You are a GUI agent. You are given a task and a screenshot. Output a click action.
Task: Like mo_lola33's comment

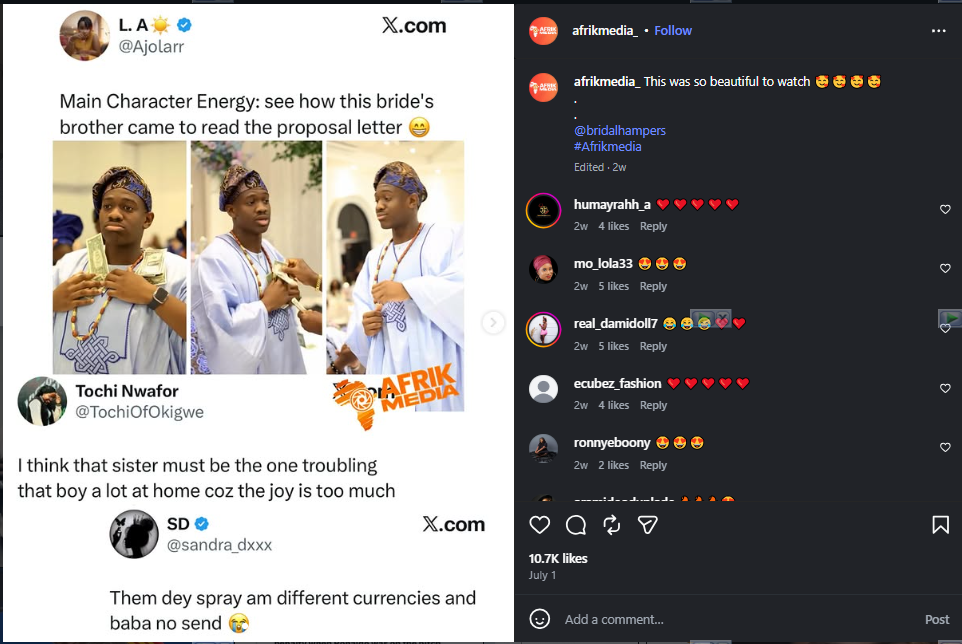pyautogui.click(x=945, y=269)
